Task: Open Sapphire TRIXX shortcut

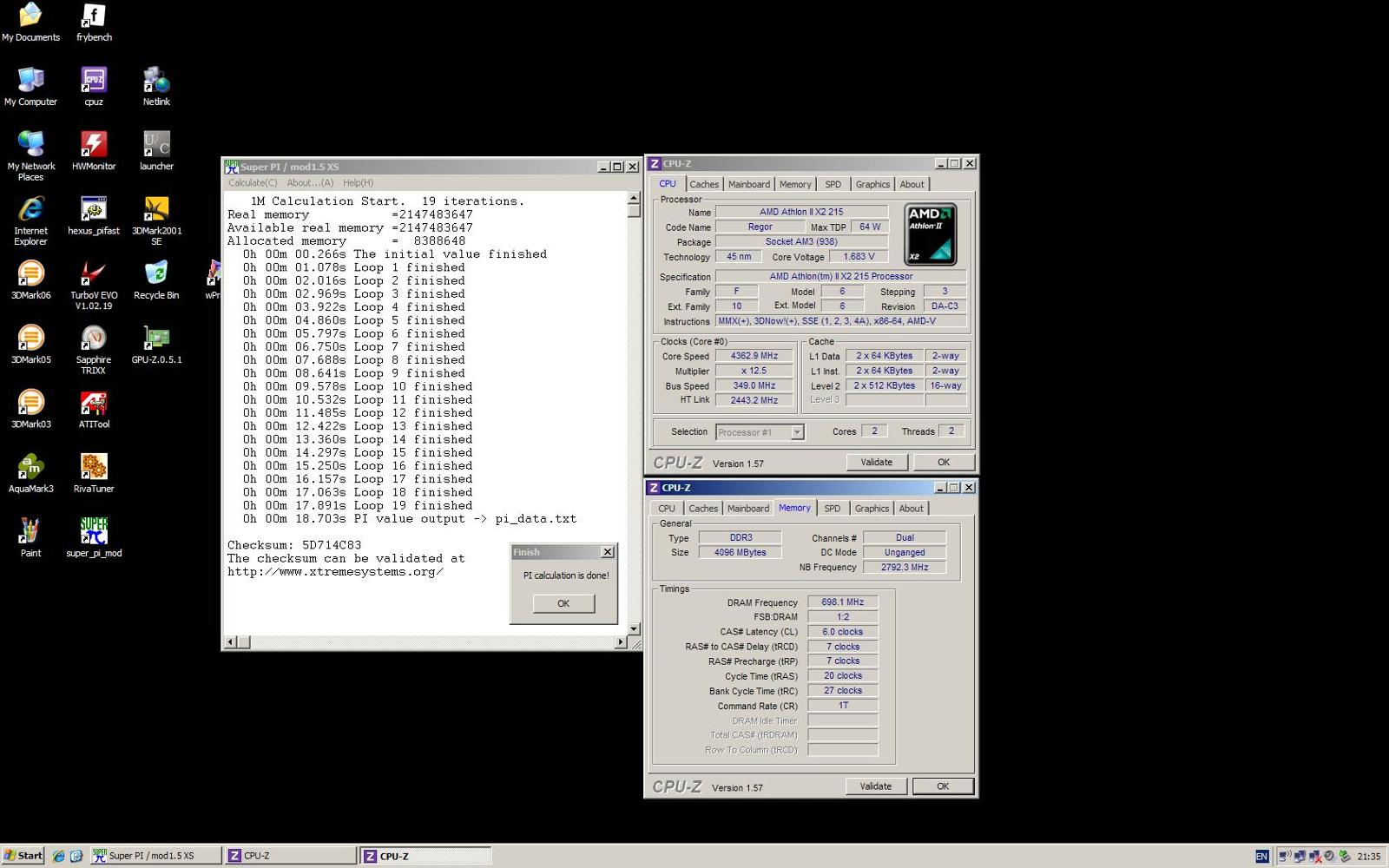Action: click(x=94, y=350)
